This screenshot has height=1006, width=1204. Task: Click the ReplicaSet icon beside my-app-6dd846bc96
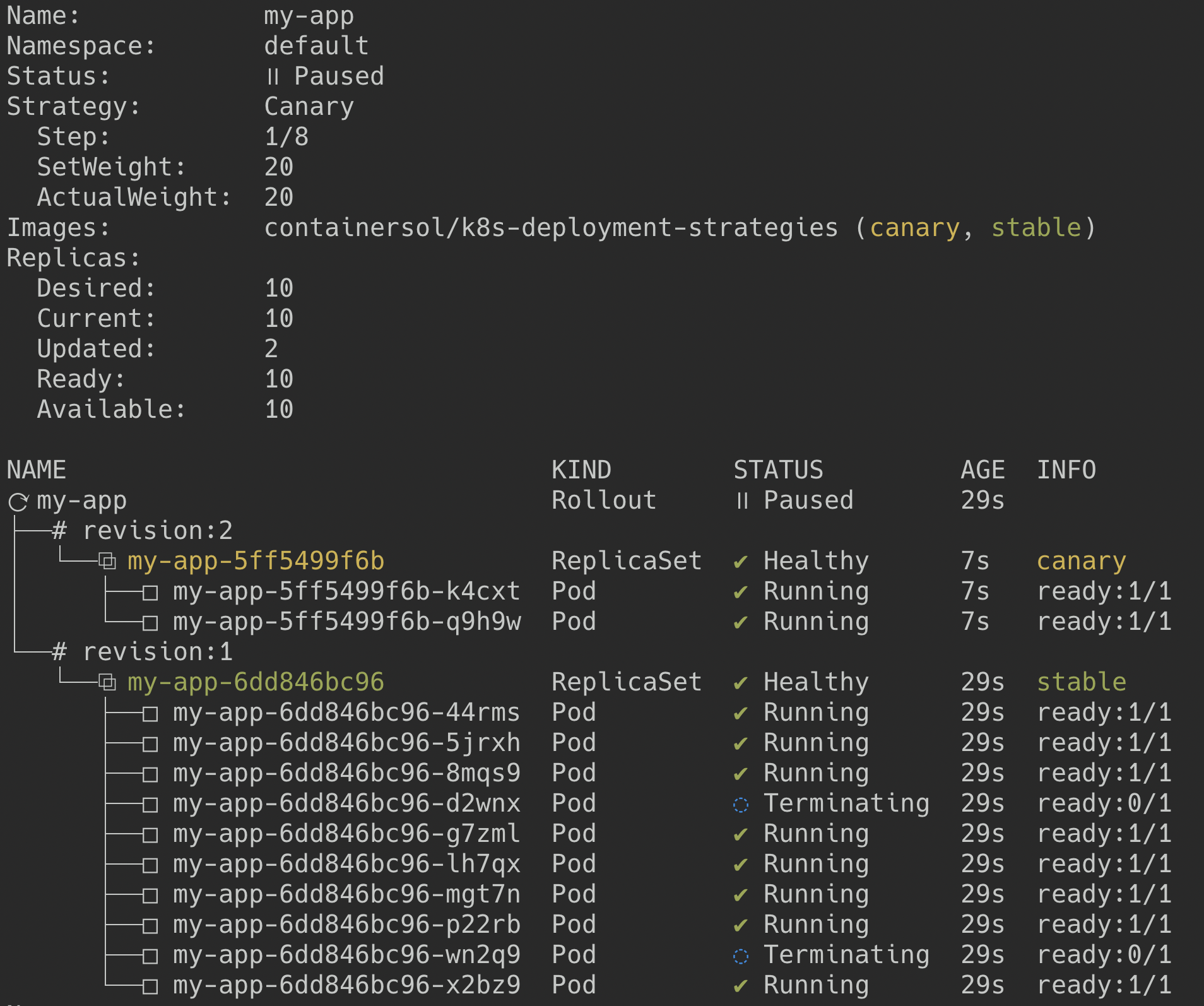point(107,682)
